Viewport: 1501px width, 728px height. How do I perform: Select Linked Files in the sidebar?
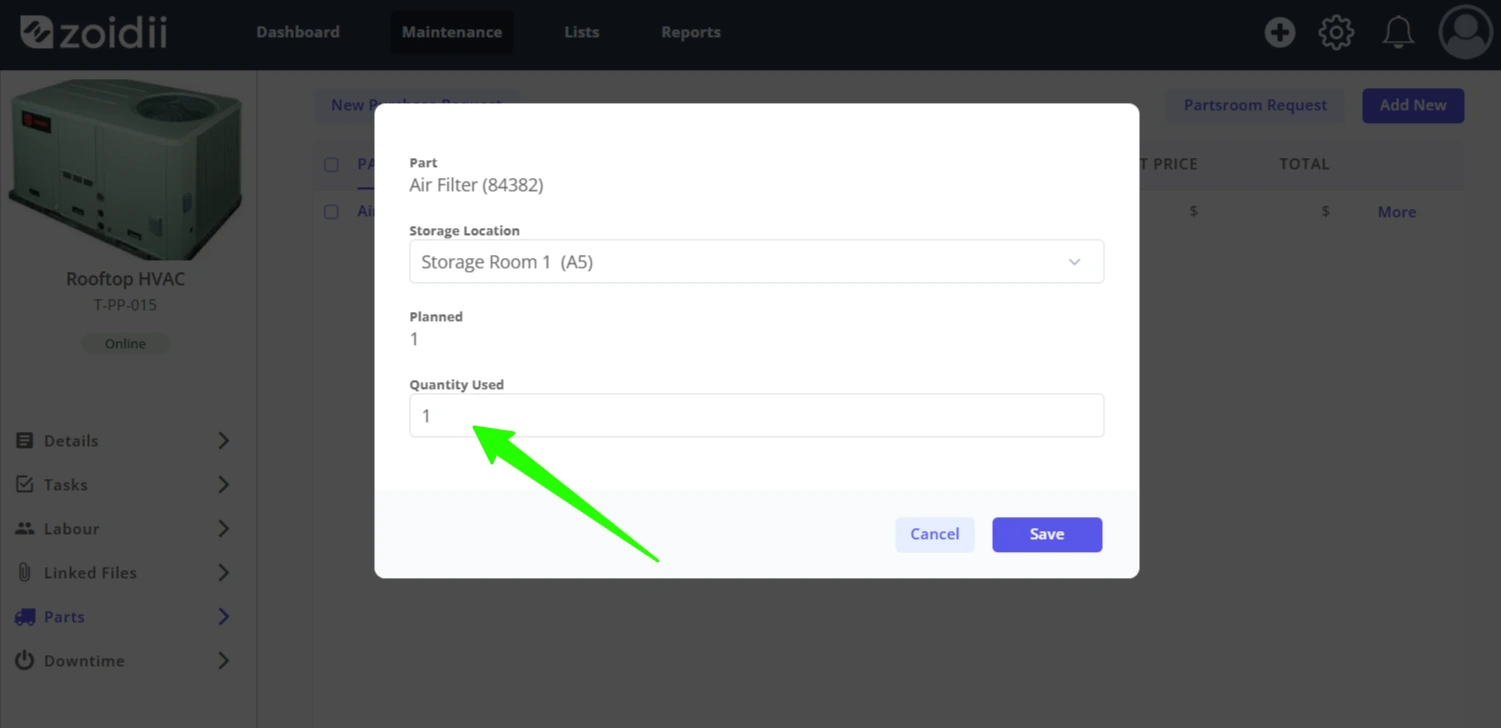click(90, 573)
